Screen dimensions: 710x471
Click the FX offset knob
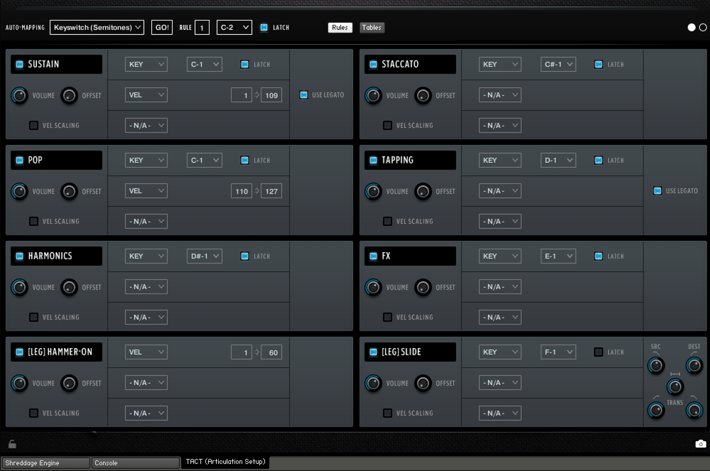[x=424, y=287]
